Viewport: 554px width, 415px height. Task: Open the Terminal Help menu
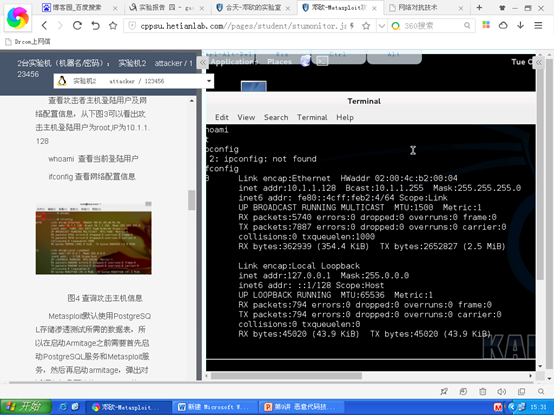pos(345,117)
